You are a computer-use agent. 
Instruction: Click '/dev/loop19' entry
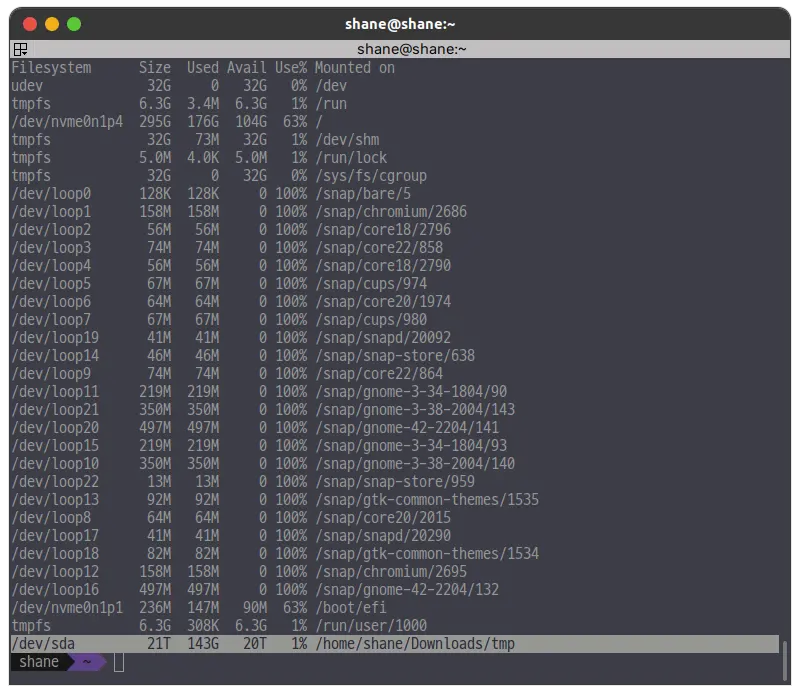coord(55,337)
